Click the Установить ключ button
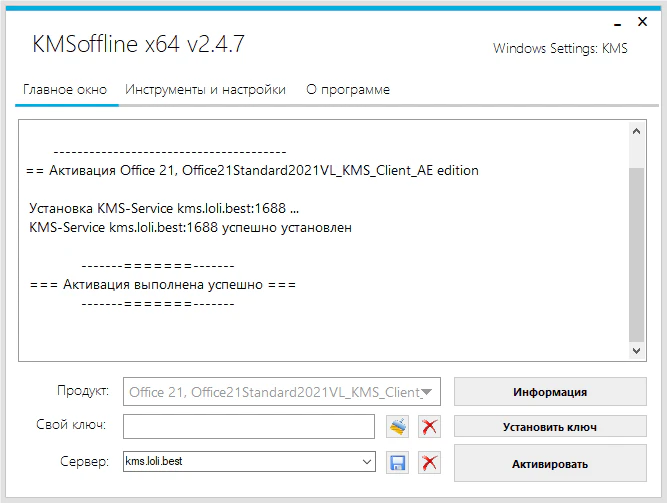Image resolution: width=667 pixels, height=503 pixels. click(x=550, y=427)
